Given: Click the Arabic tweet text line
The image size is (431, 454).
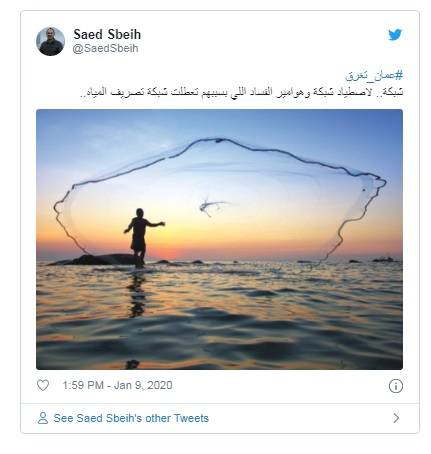Looking at the screenshot, I should (x=242, y=92).
